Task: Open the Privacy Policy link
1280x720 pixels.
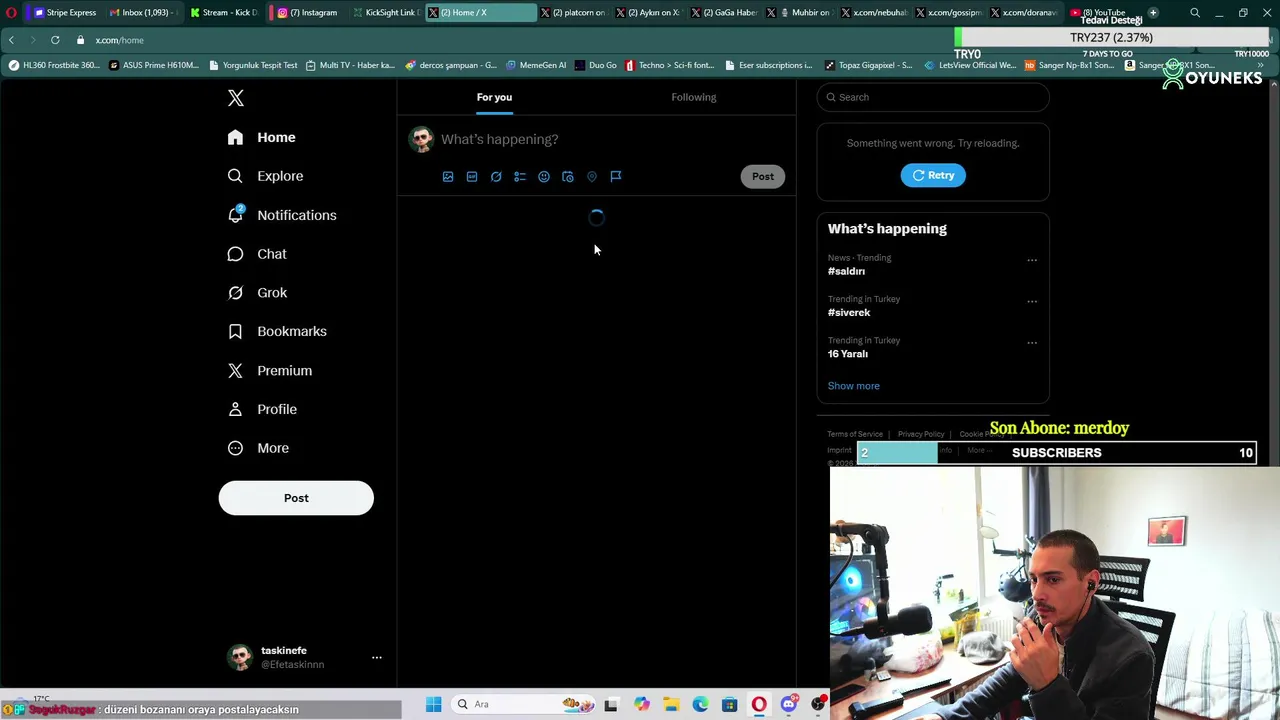Action: pos(921,434)
